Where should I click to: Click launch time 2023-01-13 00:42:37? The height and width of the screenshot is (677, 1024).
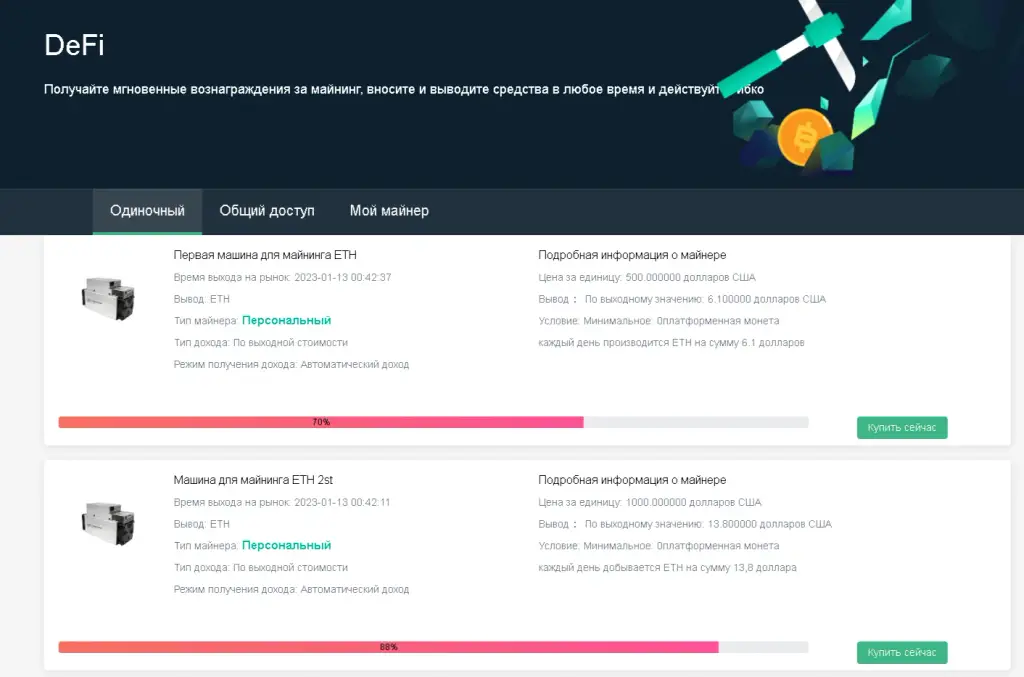tap(343, 277)
